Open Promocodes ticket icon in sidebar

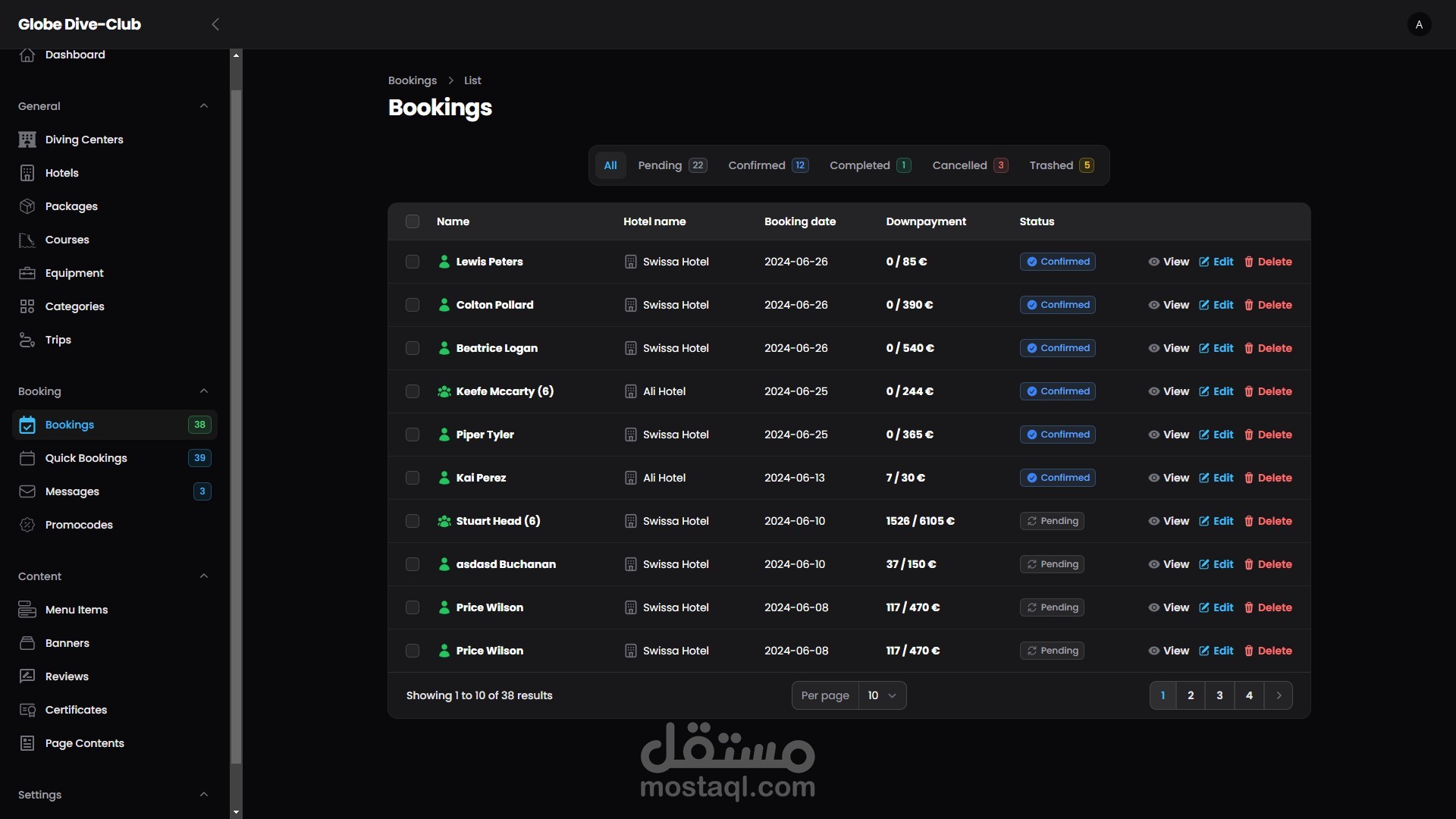[x=27, y=525]
